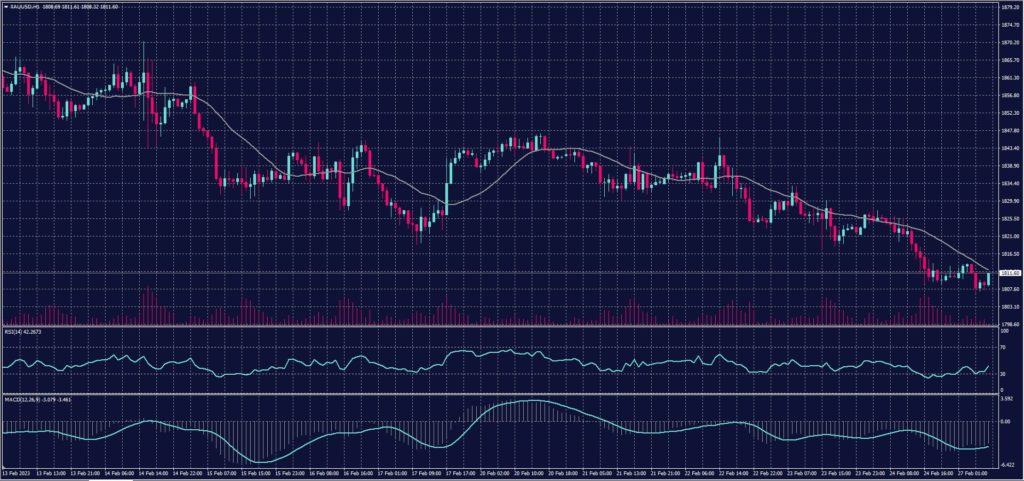Click the 1843.40 price axis label
1024x481 pixels.
coord(1009,148)
